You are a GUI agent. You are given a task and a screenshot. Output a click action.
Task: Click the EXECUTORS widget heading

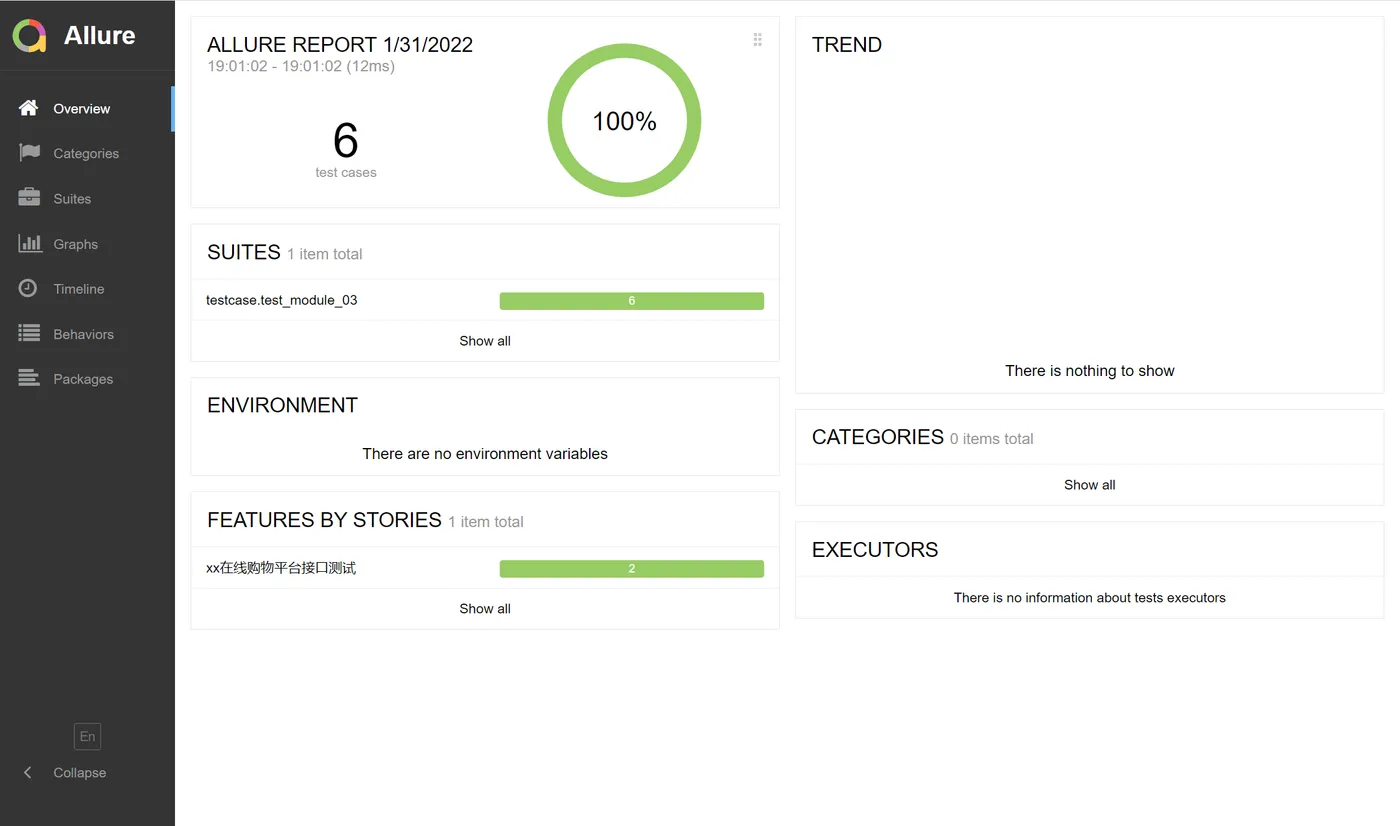[x=875, y=549]
